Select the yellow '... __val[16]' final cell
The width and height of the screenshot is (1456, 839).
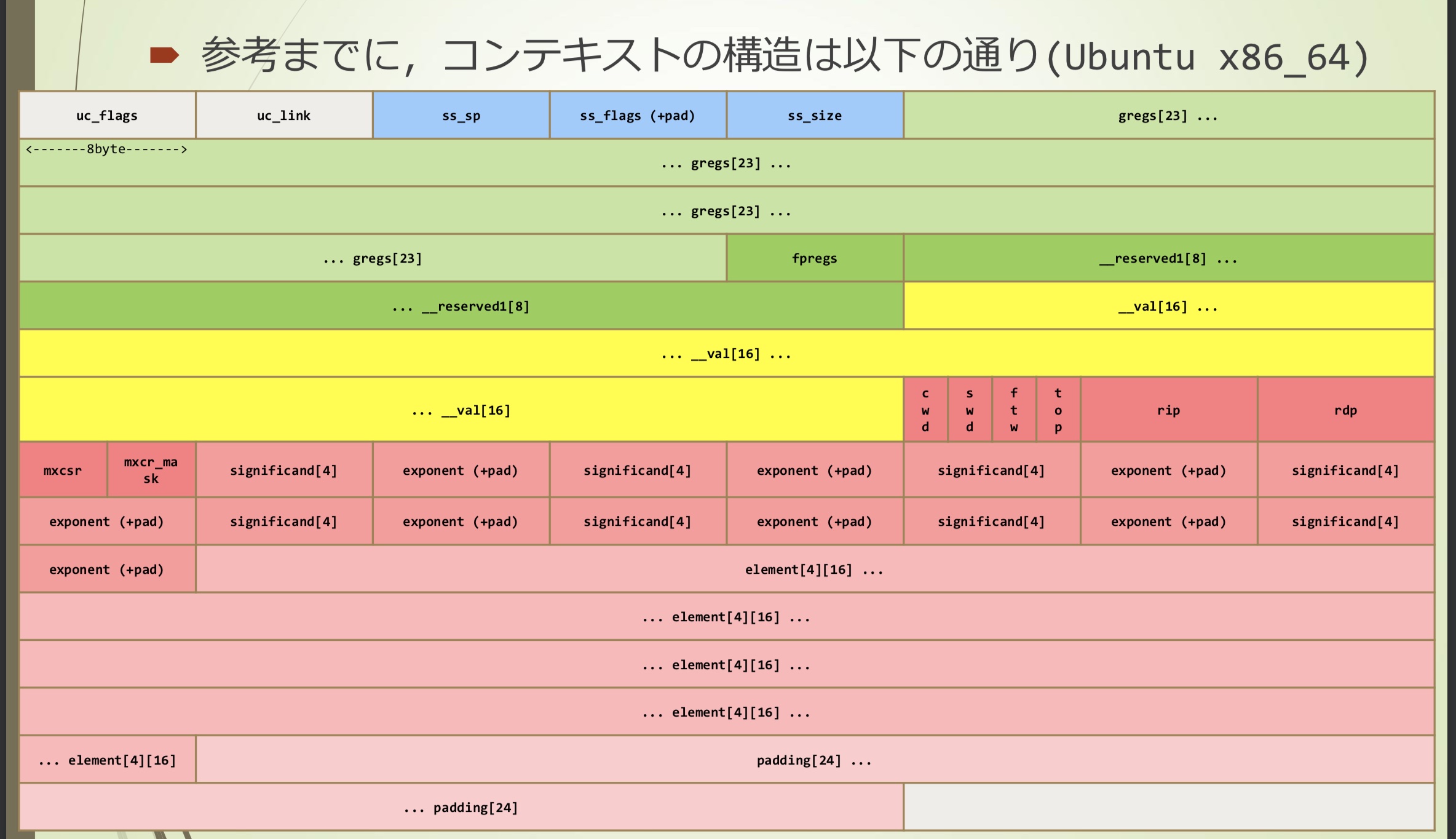tap(461, 410)
